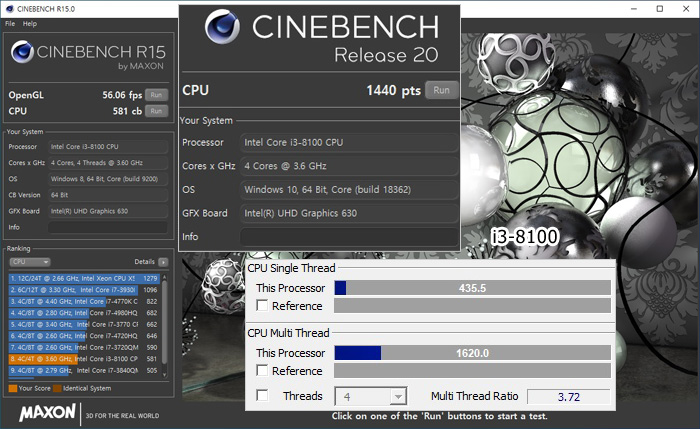Click the Multi Thread Reference bar
The image size is (700, 429).
[x=472, y=371]
